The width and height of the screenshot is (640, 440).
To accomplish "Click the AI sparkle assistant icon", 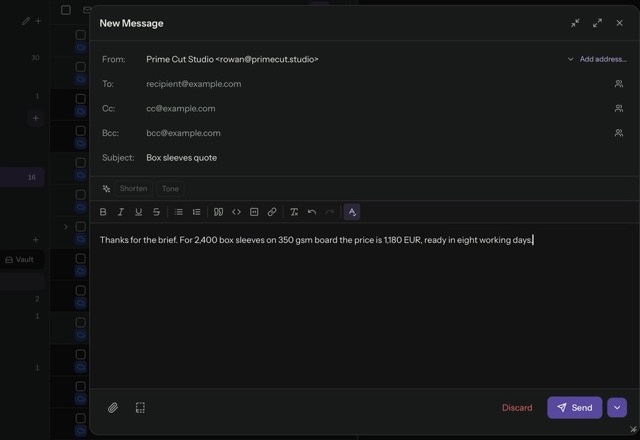I will pos(107,189).
